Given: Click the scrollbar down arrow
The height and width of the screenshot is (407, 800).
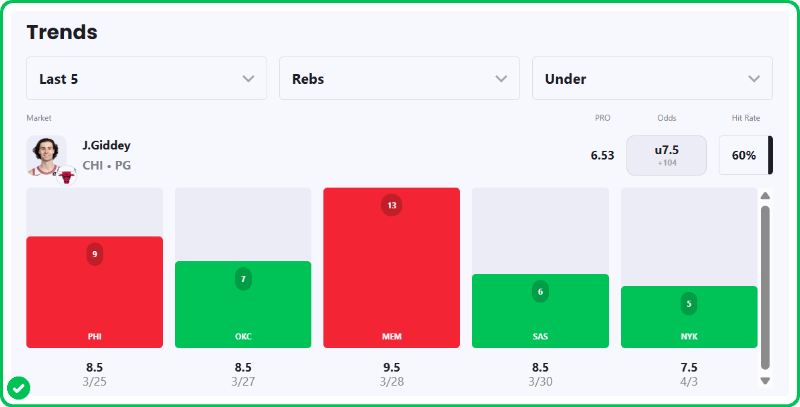Looking at the screenshot, I should click(766, 380).
